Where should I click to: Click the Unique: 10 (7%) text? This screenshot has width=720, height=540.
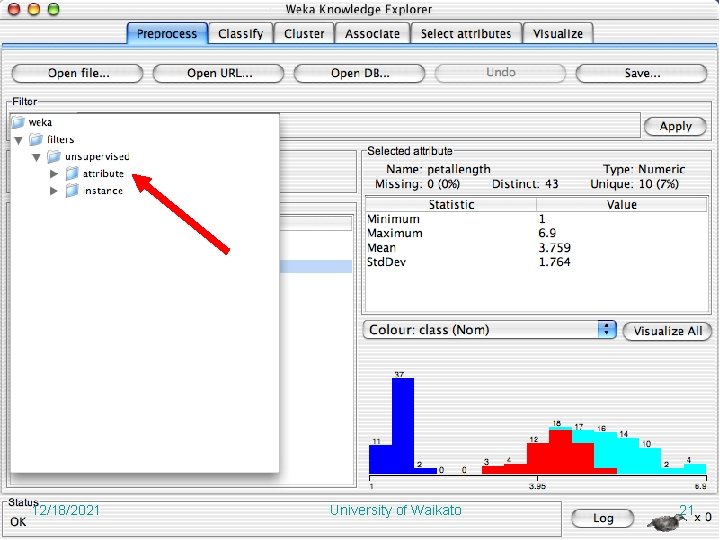[x=634, y=184]
